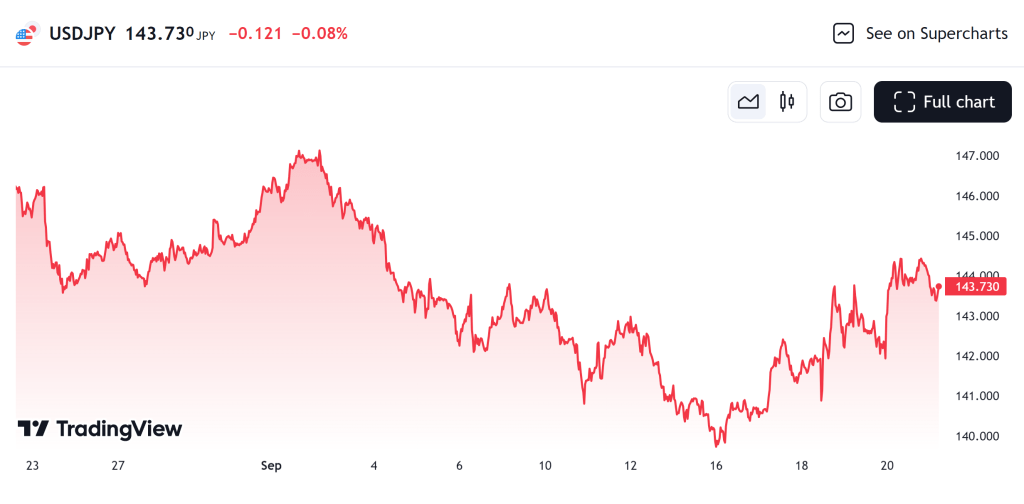This screenshot has width=1024, height=504.
Task: Click the 16 date axis label
Action: (x=716, y=466)
